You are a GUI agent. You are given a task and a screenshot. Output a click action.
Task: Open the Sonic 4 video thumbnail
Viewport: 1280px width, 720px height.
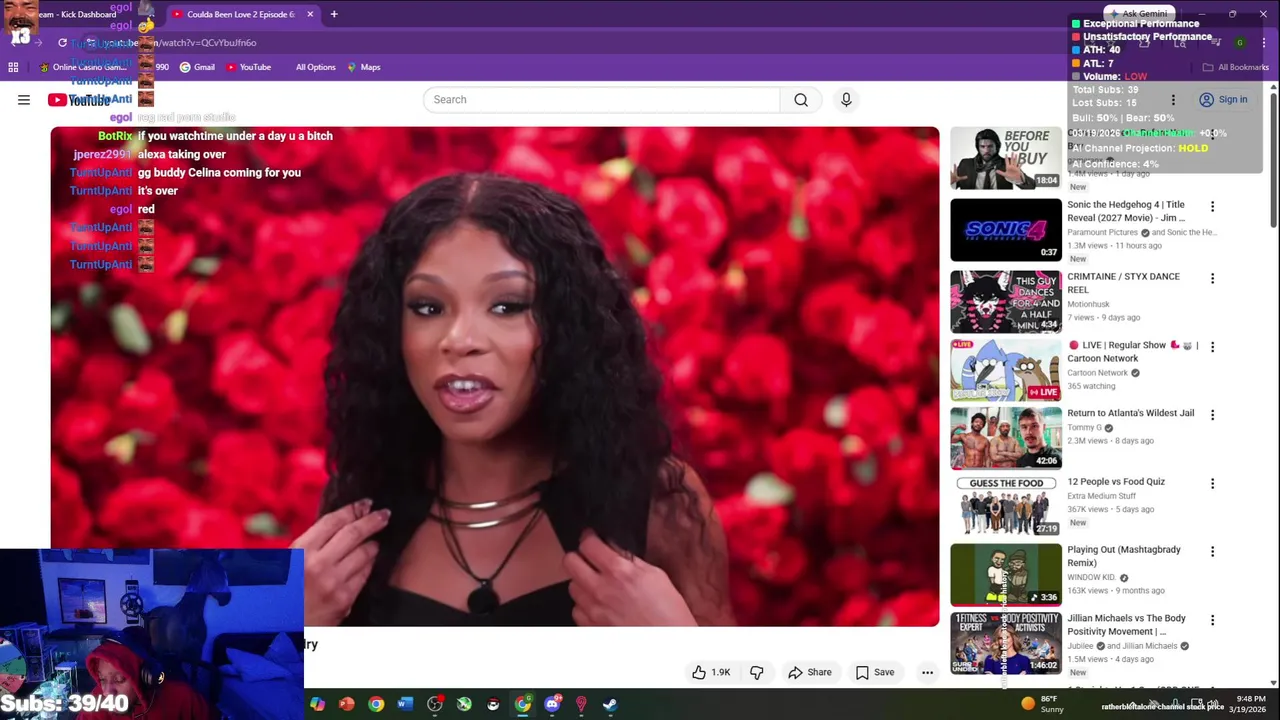(1006, 230)
